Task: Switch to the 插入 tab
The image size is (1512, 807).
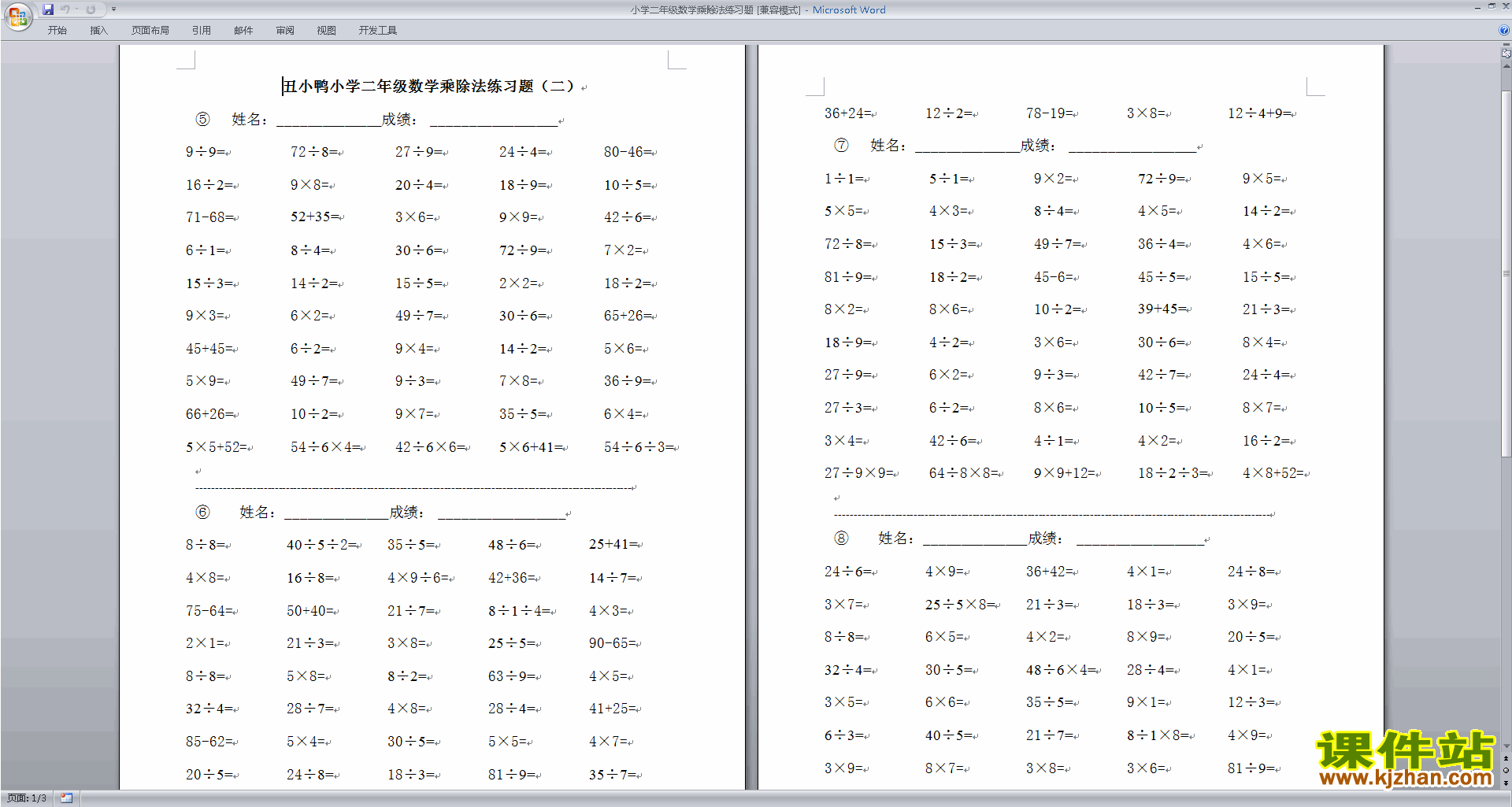Action: tap(98, 31)
